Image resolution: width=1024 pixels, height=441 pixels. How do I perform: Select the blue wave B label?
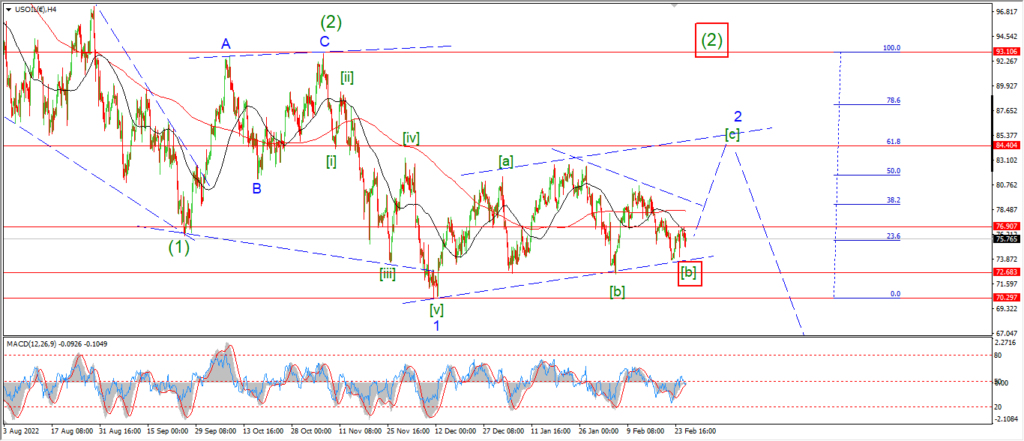point(257,188)
